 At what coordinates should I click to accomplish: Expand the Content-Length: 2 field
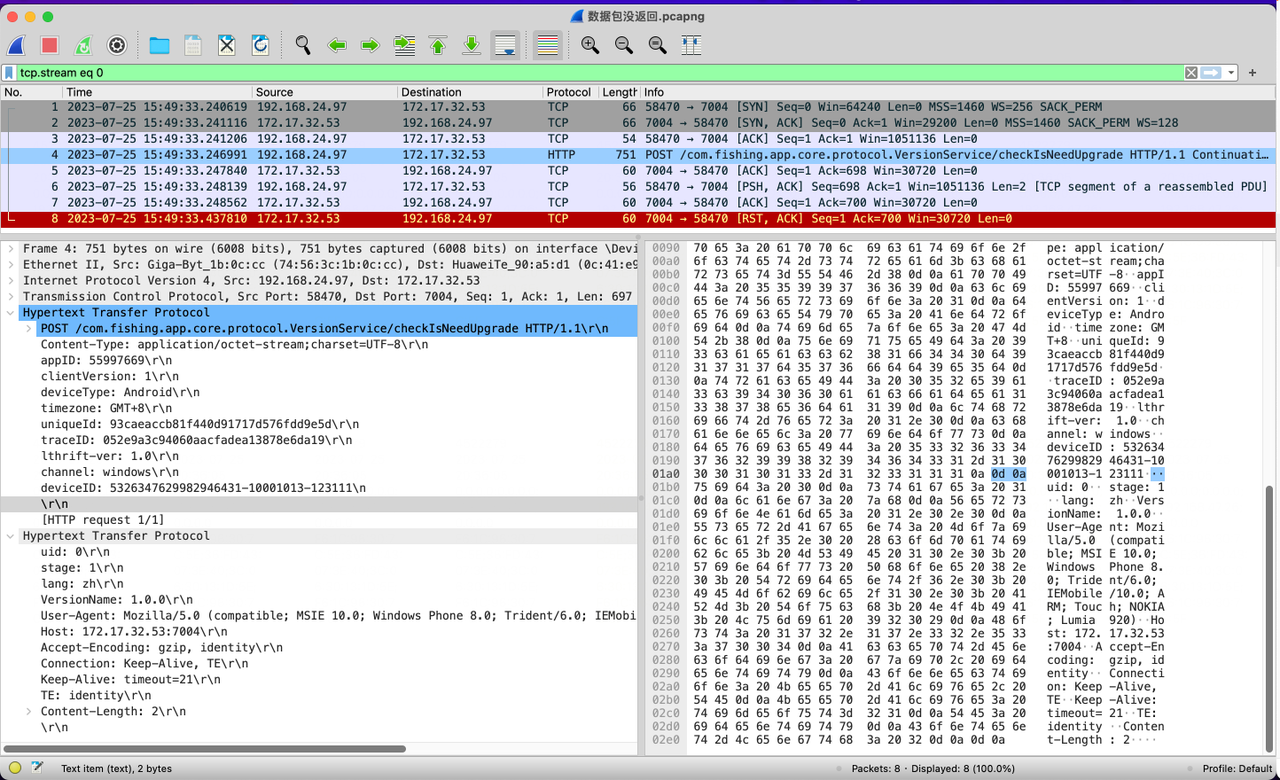[29, 712]
